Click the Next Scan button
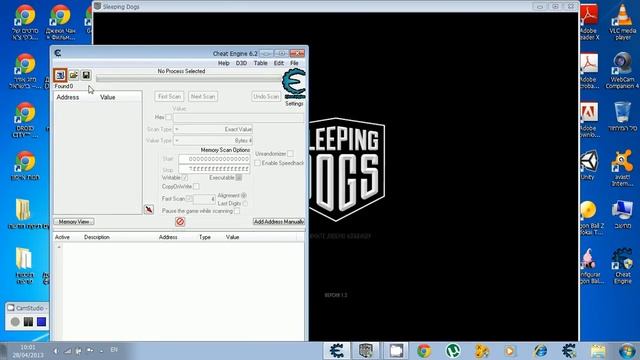 tap(203, 97)
